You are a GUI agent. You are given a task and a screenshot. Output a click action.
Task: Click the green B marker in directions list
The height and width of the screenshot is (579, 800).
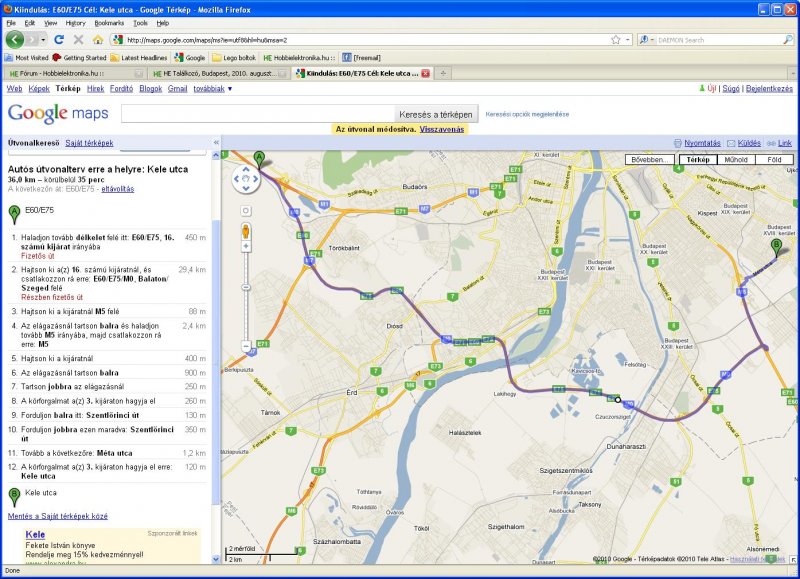click(x=14, y=497)
